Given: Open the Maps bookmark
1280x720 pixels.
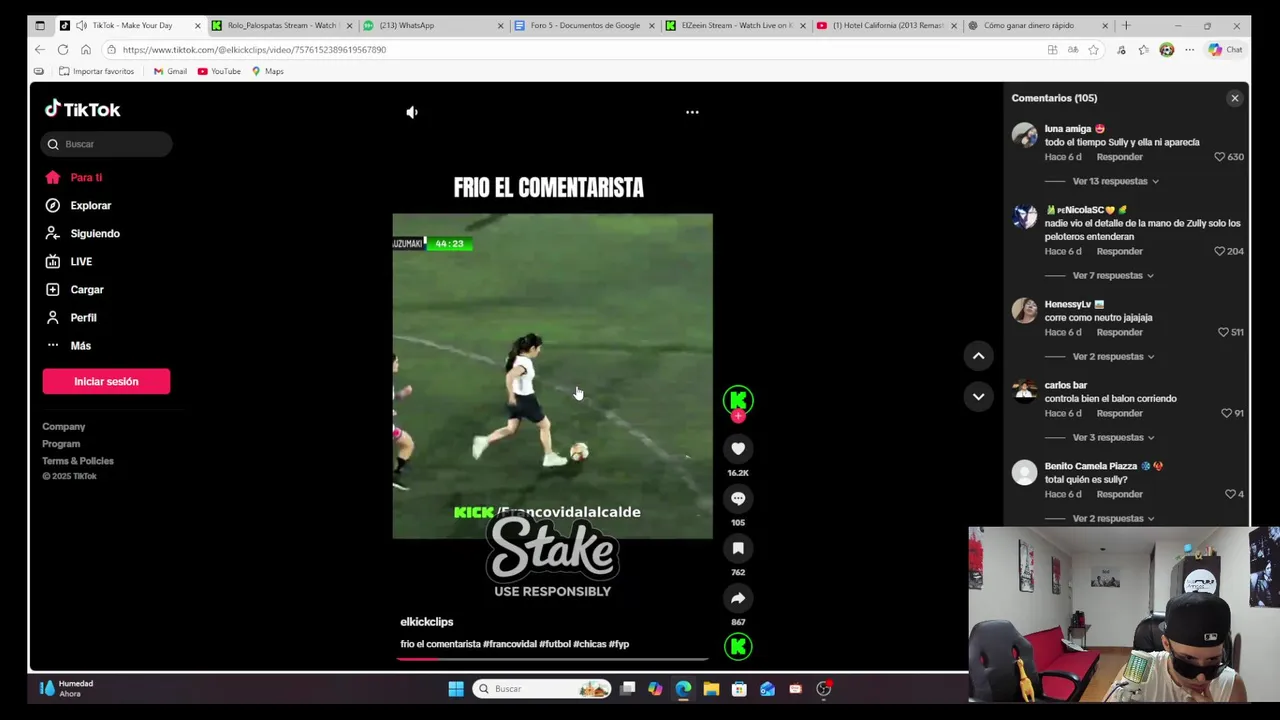Looking at the screenshot, I should [267, 71].
